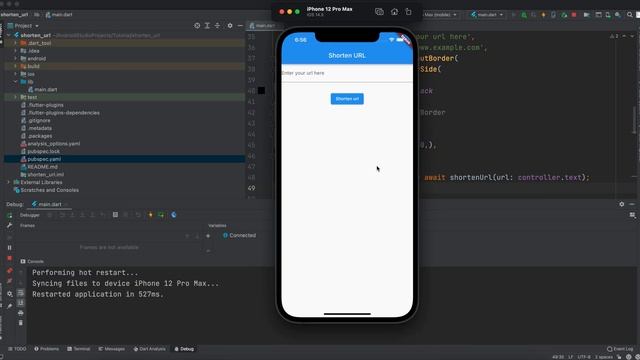Click Collapse All in project panel

[218, 26]
